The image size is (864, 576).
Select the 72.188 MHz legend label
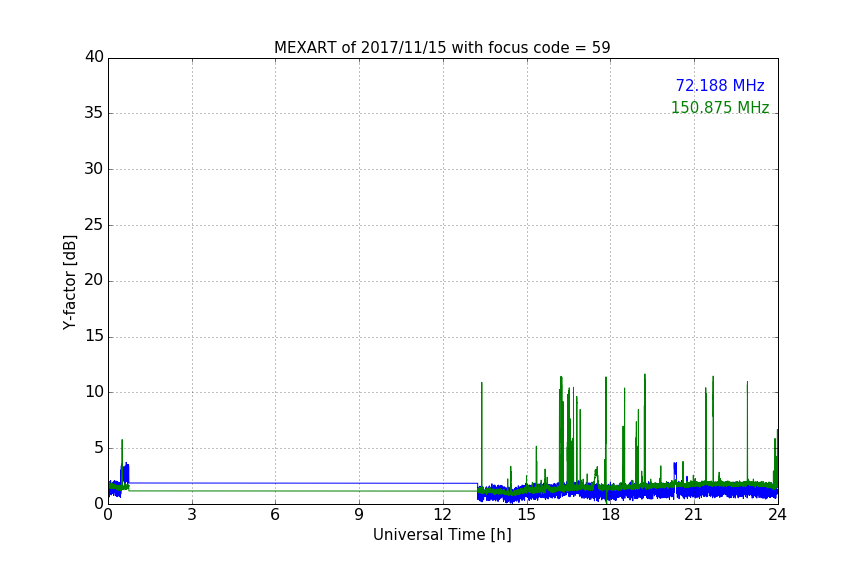pos(720,86)
